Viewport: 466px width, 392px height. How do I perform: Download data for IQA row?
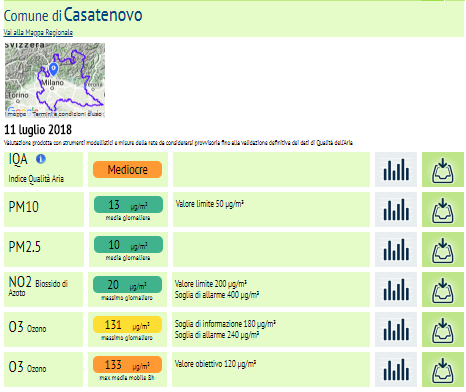click(443, 170)
